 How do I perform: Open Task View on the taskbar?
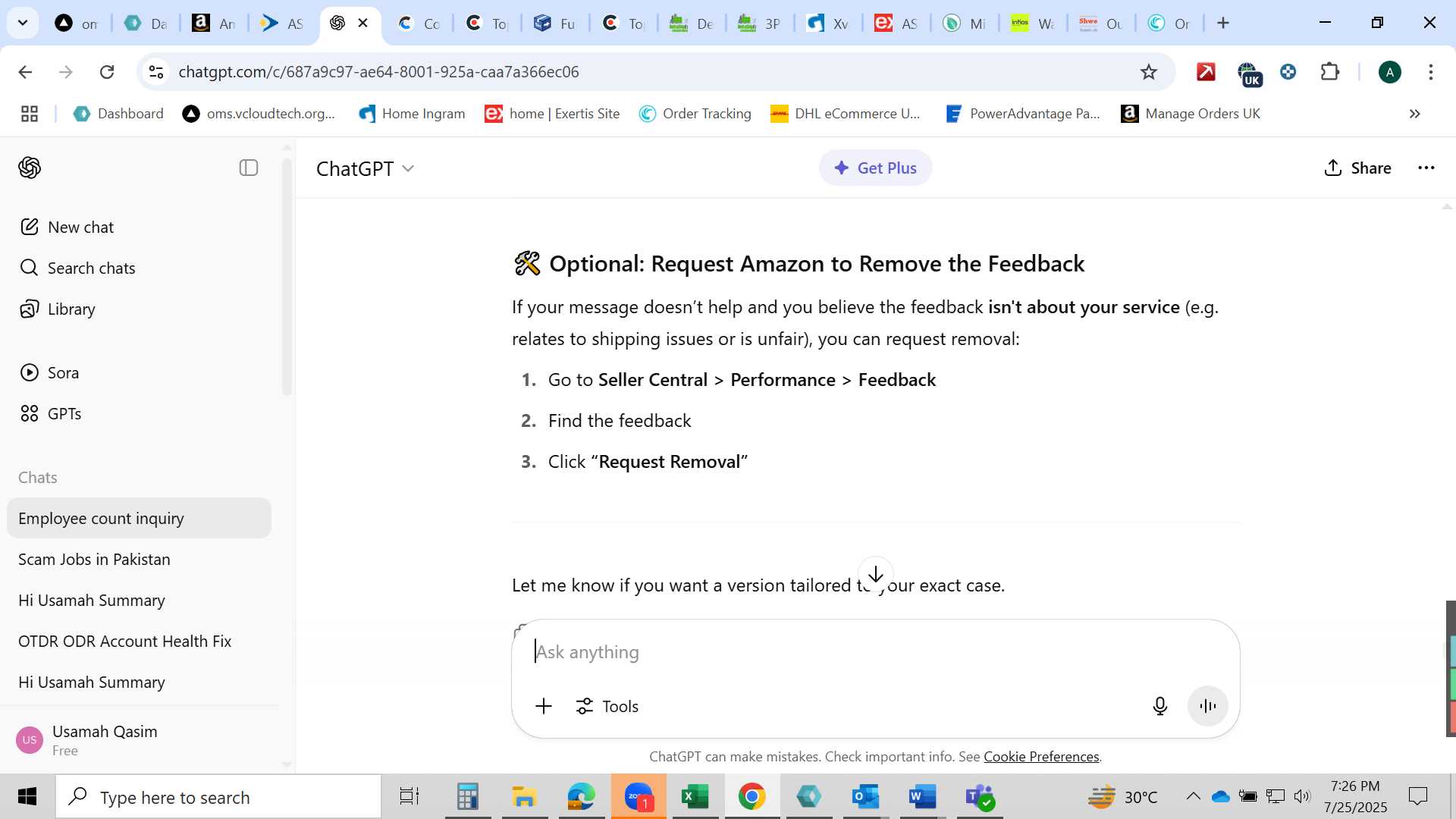[409, 796]
